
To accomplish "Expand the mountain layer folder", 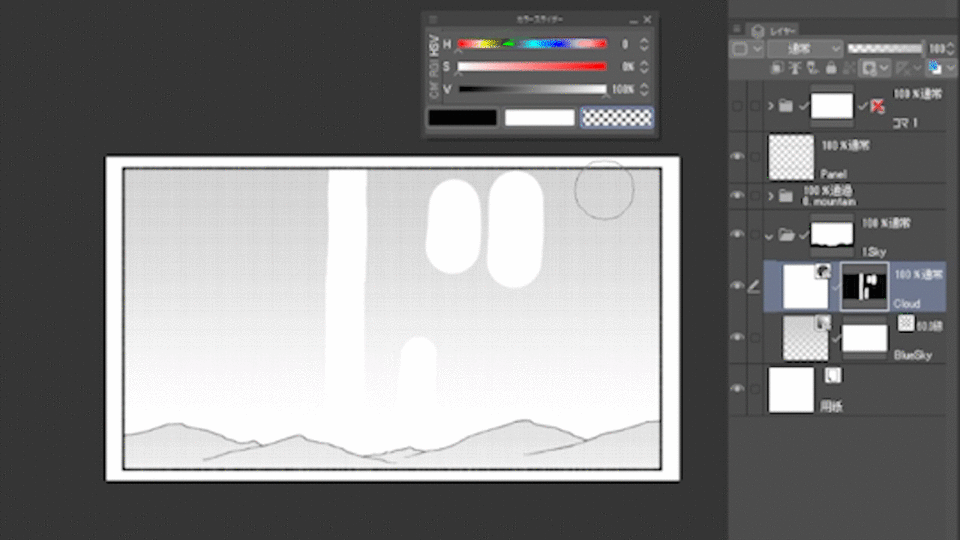I will [771, 196].
